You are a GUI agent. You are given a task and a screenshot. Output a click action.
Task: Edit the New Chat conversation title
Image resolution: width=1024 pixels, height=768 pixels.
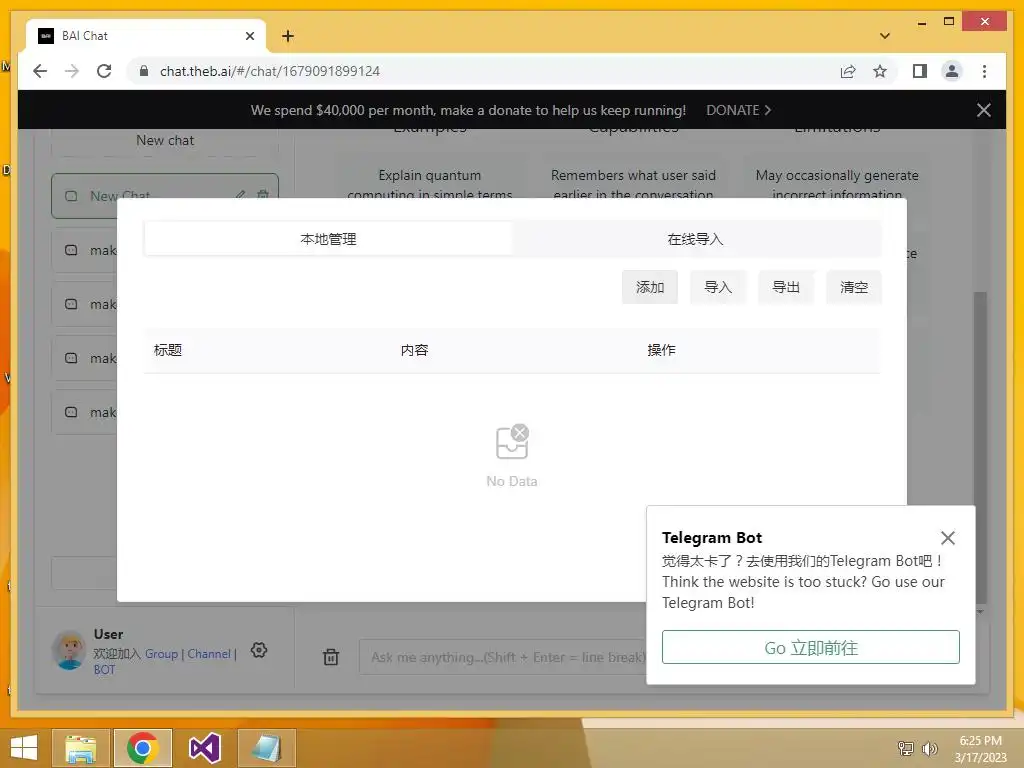click(240, 194)
